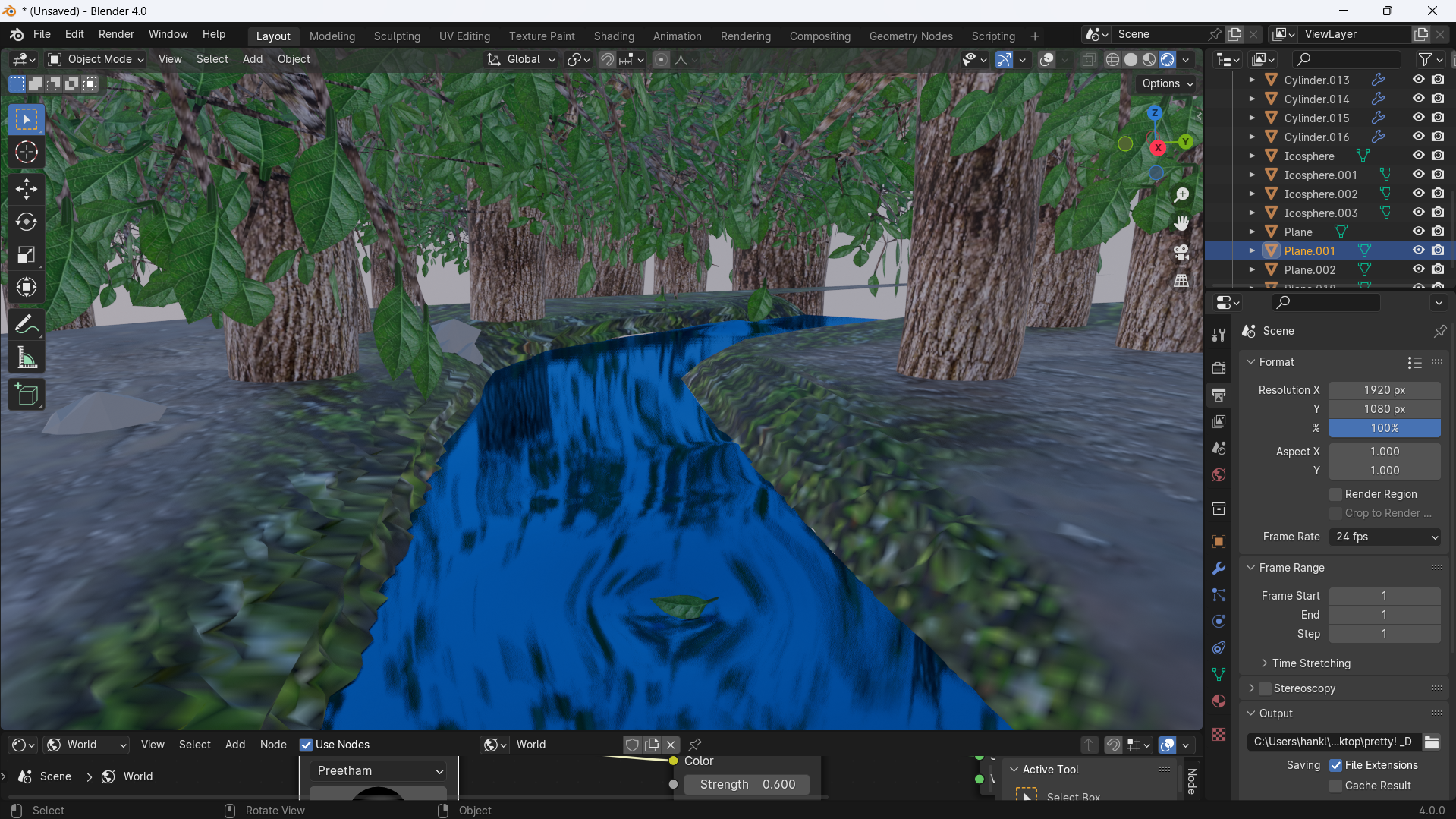This screenshot has width=1456, height=819.
Task: Expand the Icosphere tree item arrow
Action: pyautogui.click(x=1252, y=156)
